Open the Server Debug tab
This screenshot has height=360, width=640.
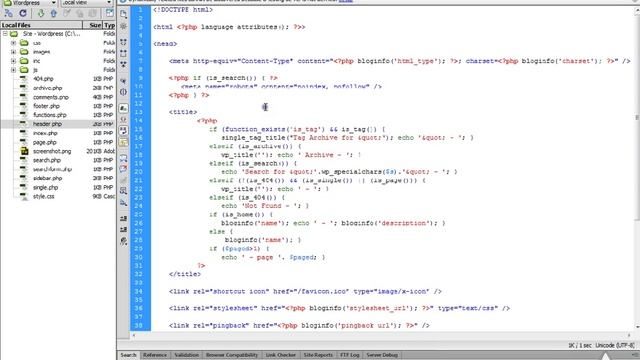[382, 355]
